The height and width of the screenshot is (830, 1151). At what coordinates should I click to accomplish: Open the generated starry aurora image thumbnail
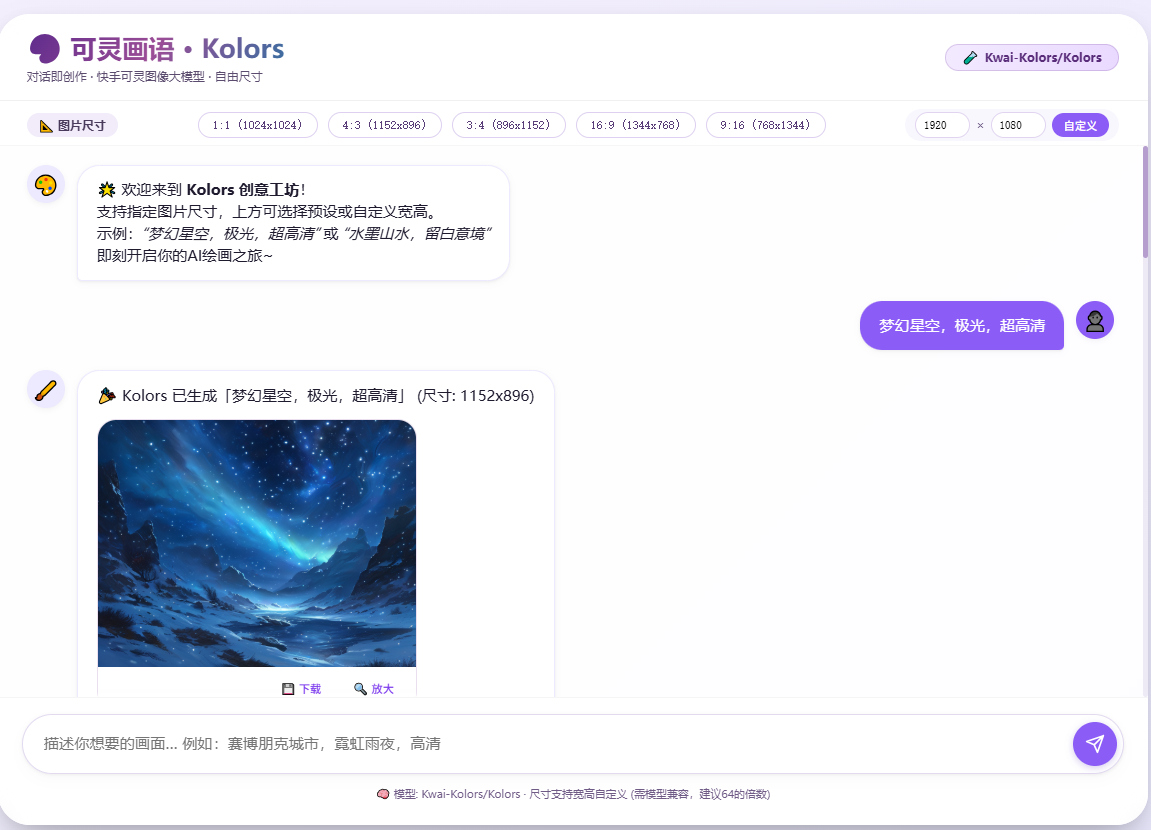tap(257, 543)
